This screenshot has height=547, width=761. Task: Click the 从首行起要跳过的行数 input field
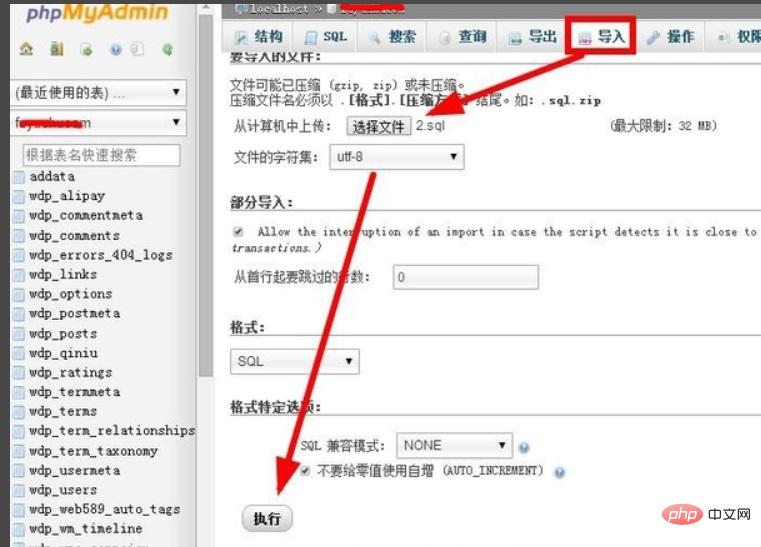pos(465,277)
